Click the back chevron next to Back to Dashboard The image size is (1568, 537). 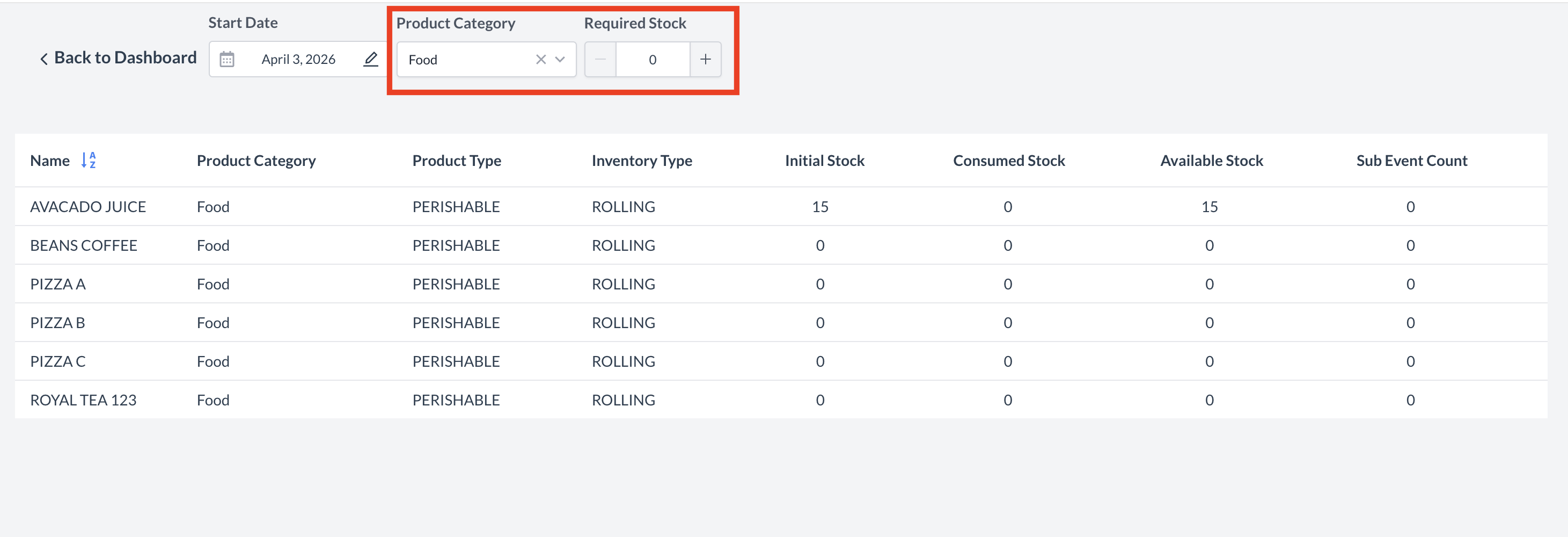(44, 58)
